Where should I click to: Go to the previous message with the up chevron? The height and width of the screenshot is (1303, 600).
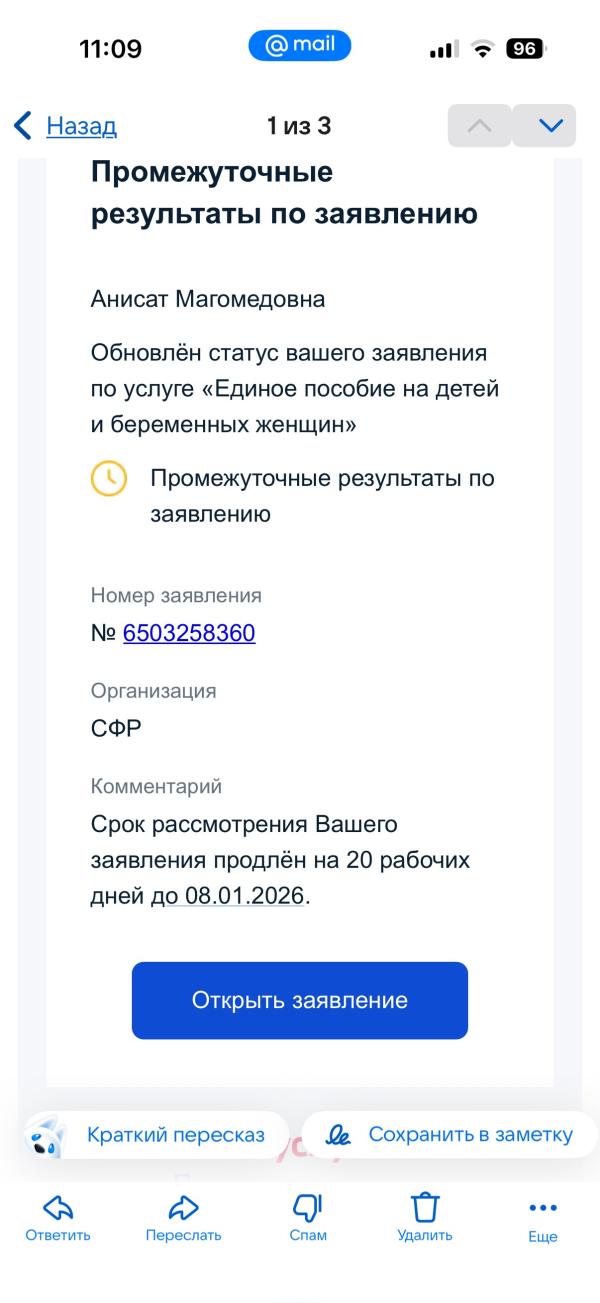(x=479, y=124)
